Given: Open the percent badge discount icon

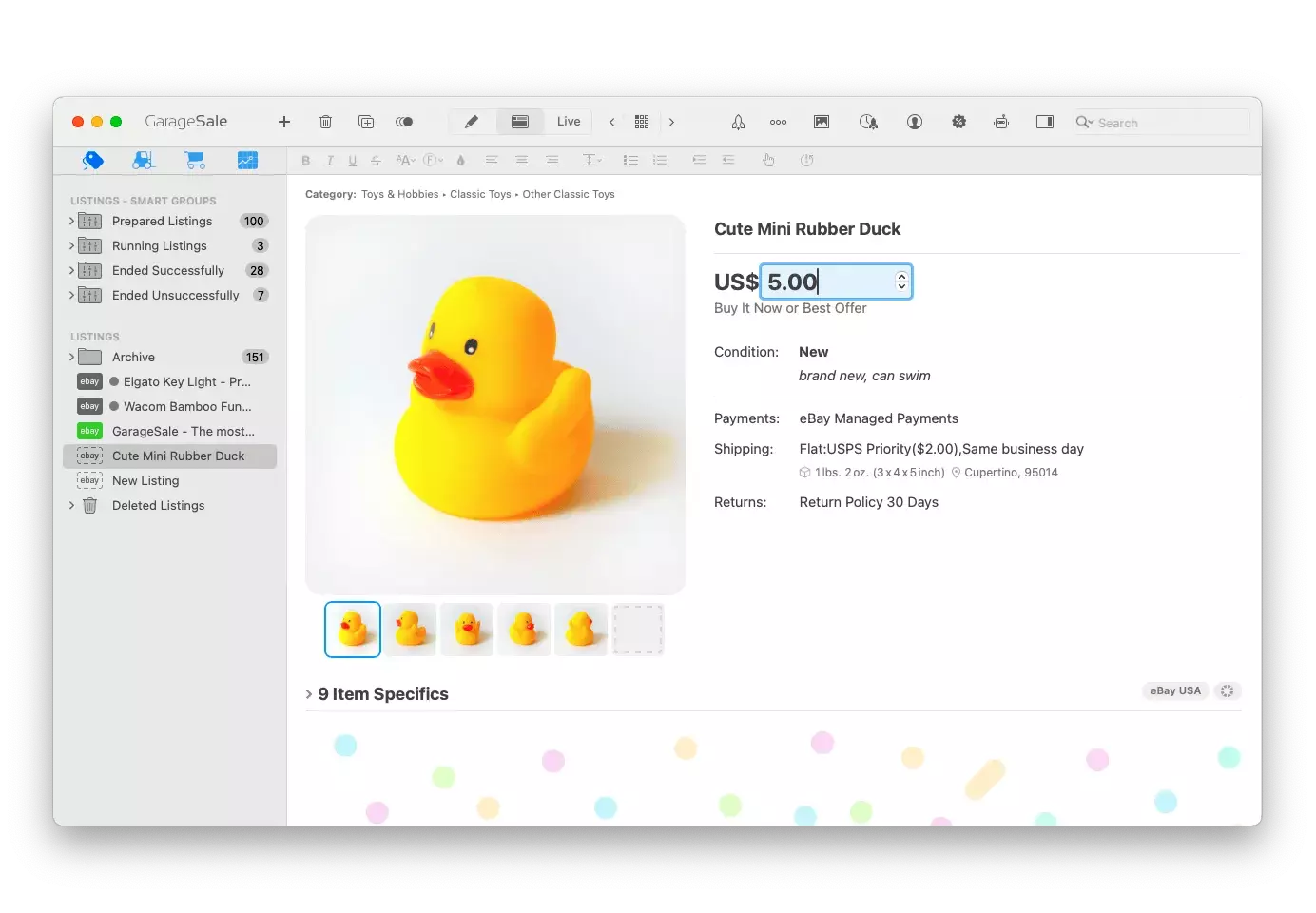Looking at the screenshot, I should pos(958,122).
